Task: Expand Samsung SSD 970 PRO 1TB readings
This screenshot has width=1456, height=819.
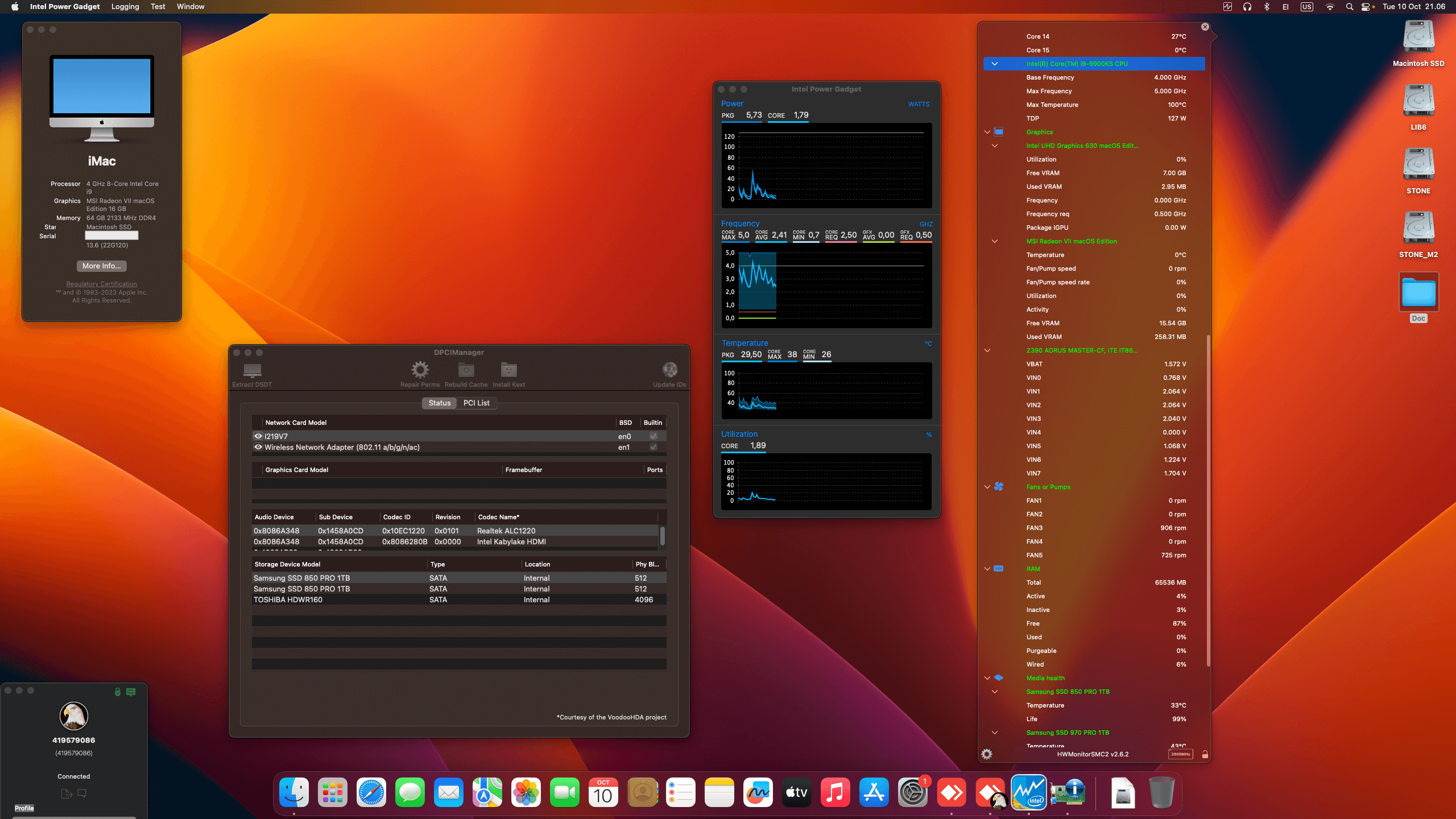Action: [995, 733]
